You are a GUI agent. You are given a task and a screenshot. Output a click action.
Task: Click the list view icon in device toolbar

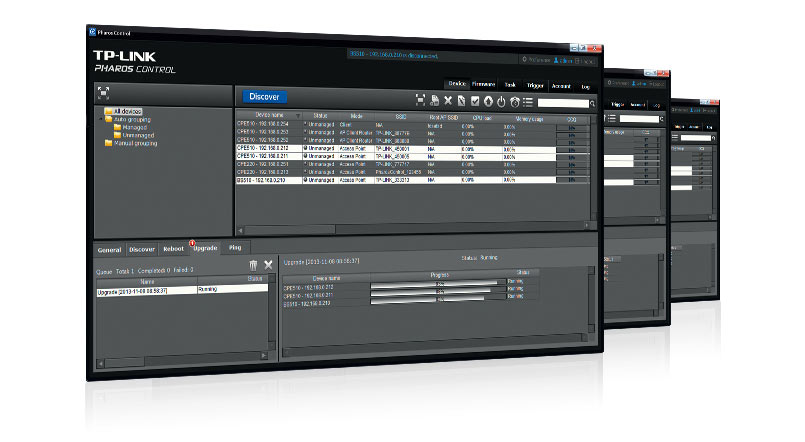pyautogui.click(x=528, y=103)
